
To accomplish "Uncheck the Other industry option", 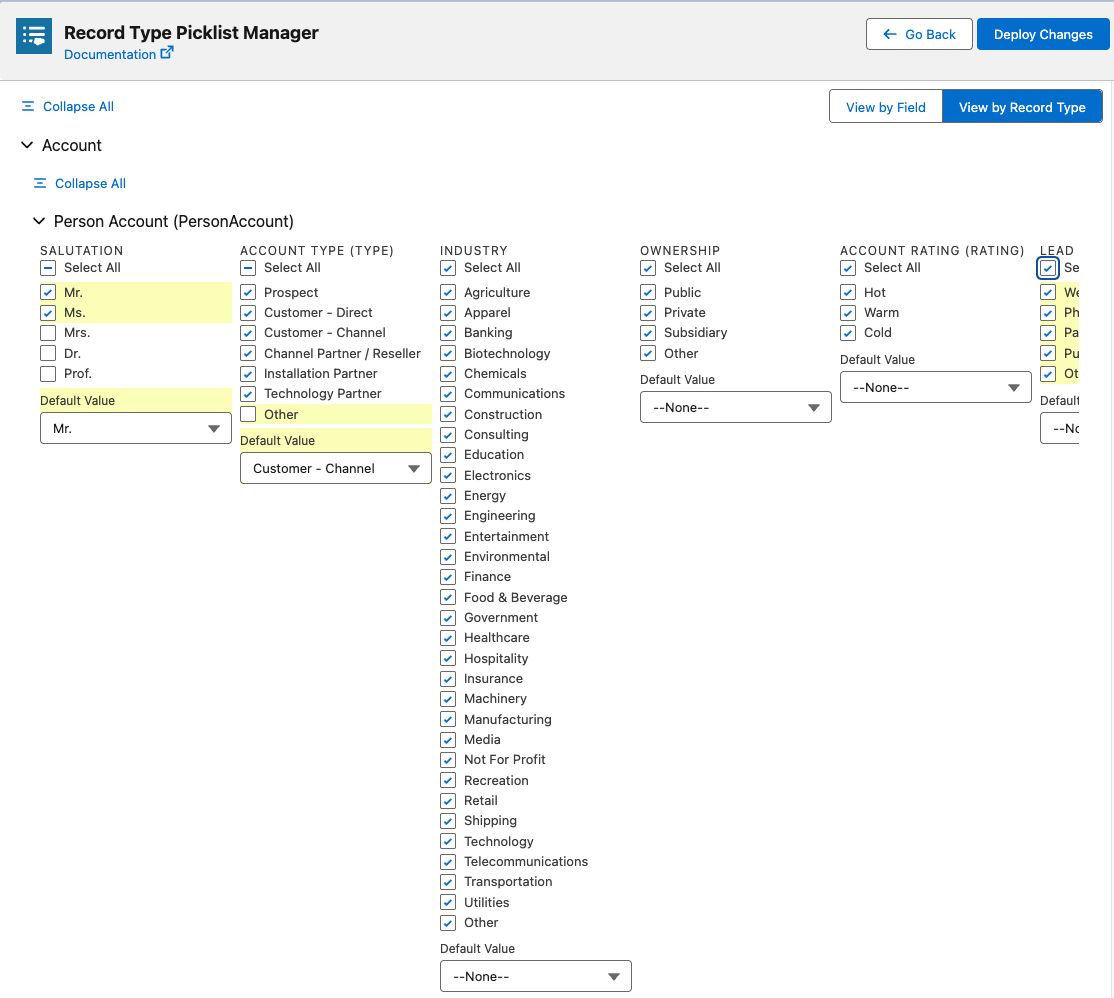I will 448,923.
